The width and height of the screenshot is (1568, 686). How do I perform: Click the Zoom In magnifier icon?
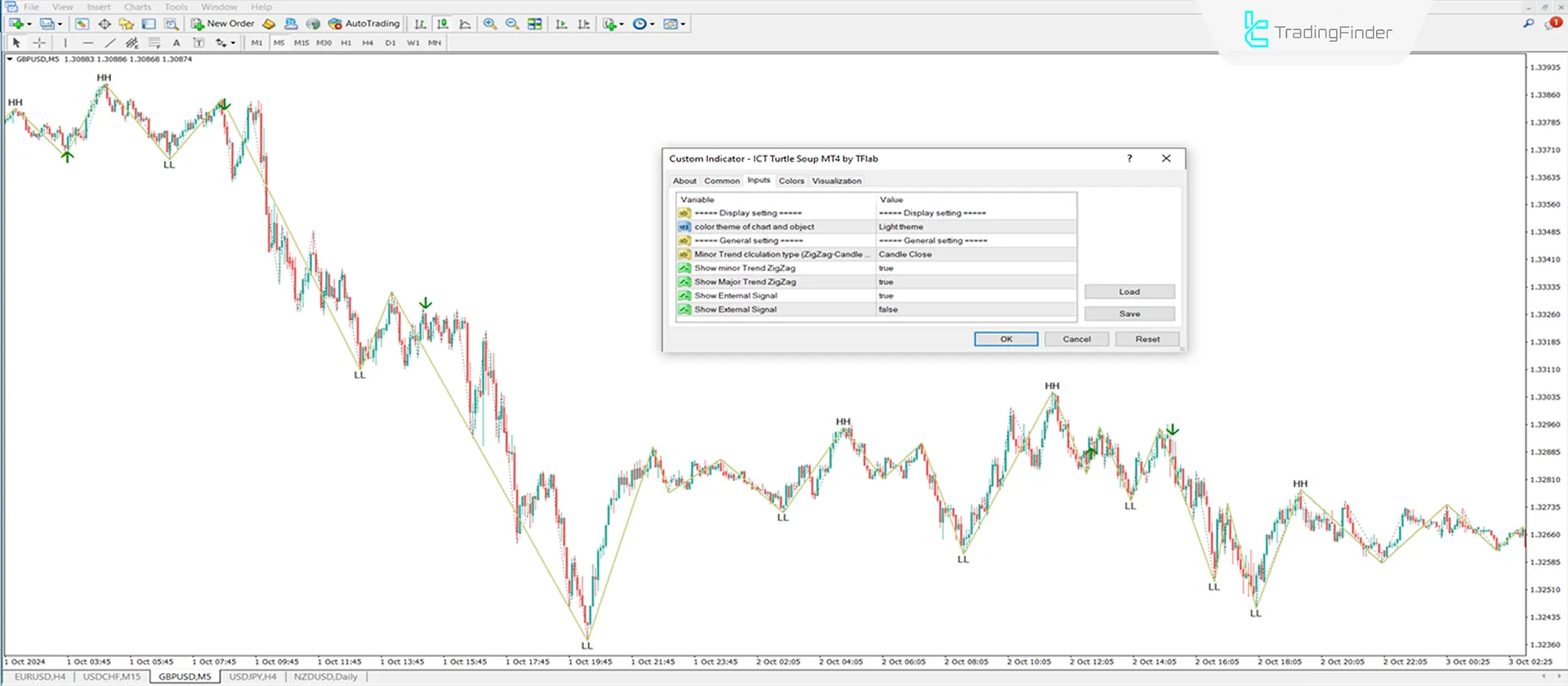point(490,24)
